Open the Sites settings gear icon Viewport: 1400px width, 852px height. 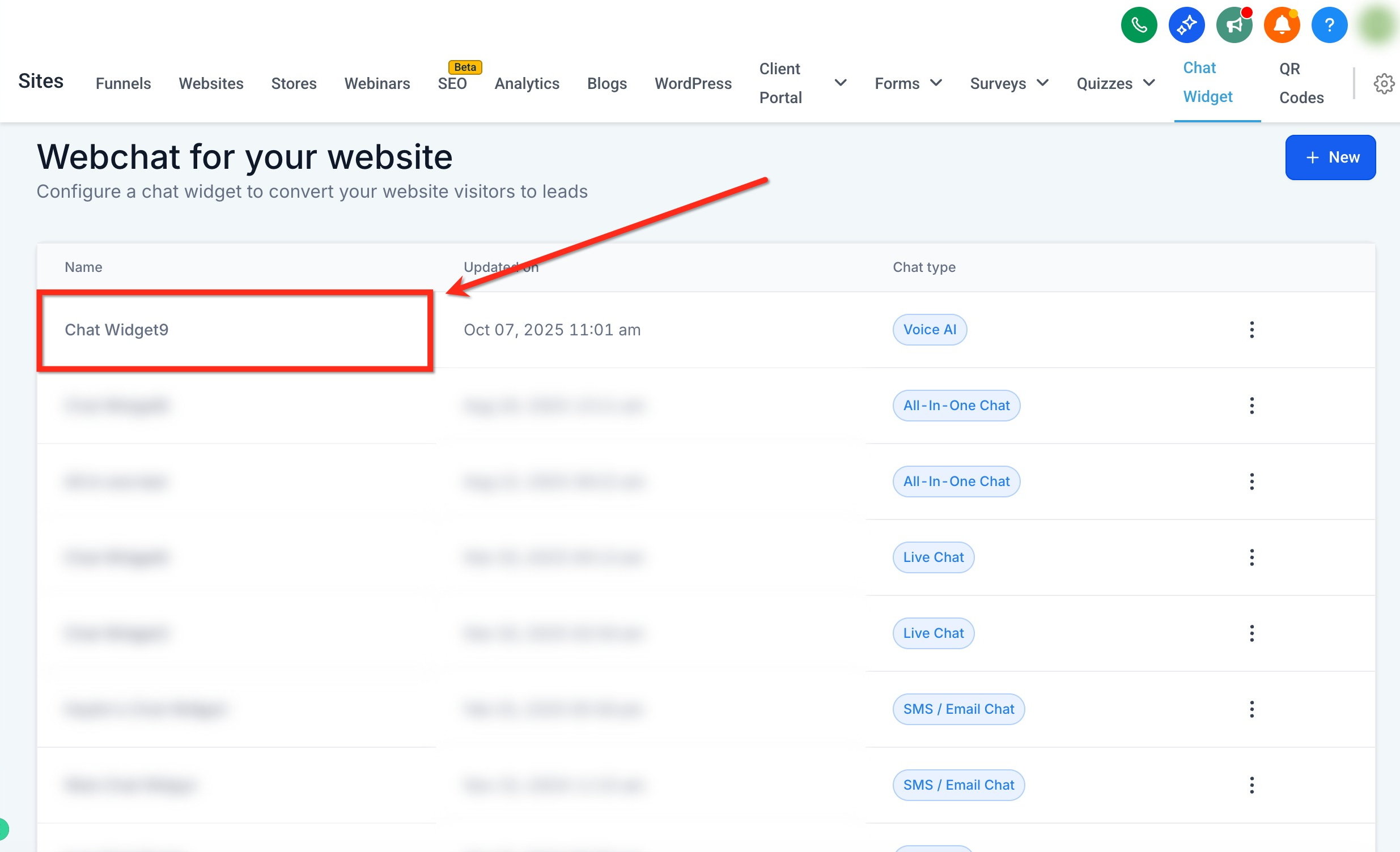[1384, 83]
